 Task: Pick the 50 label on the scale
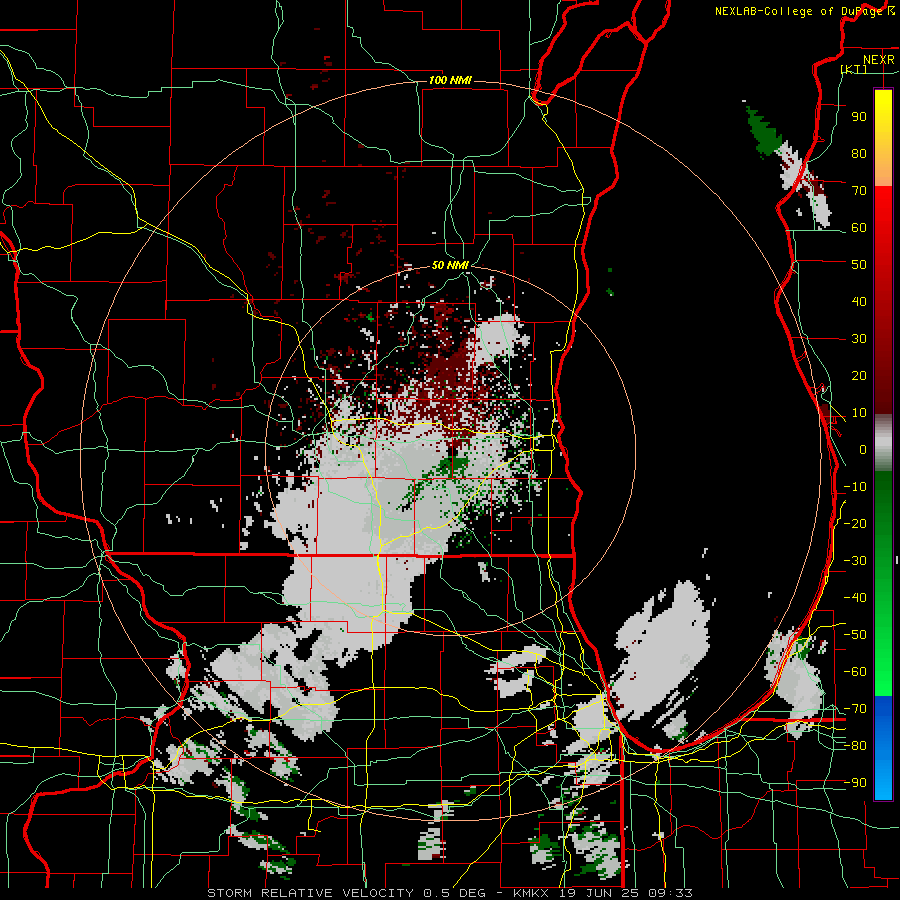859,265
